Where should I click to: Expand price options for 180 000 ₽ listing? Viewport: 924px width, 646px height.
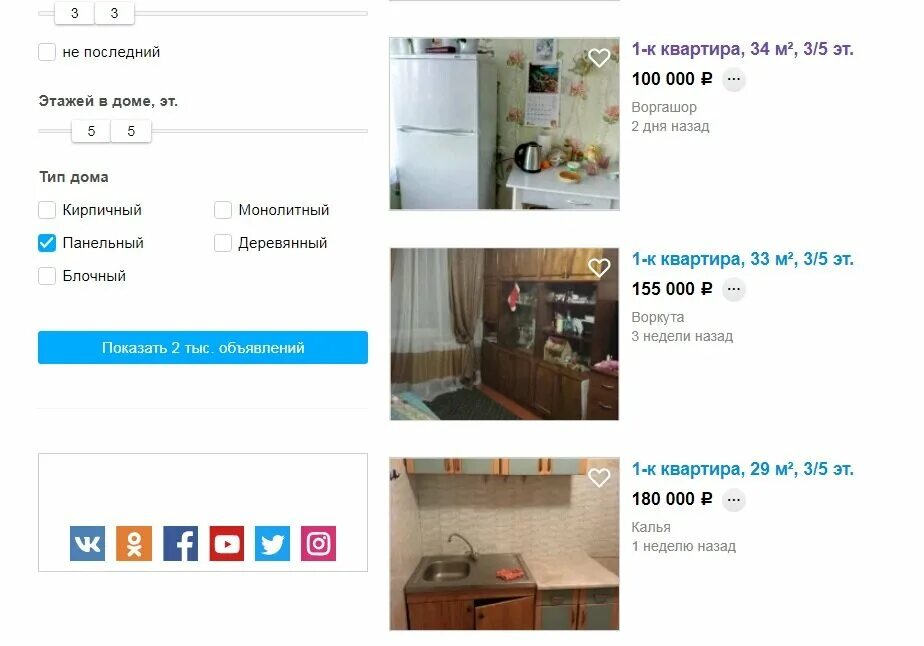(x=734, y=500)
